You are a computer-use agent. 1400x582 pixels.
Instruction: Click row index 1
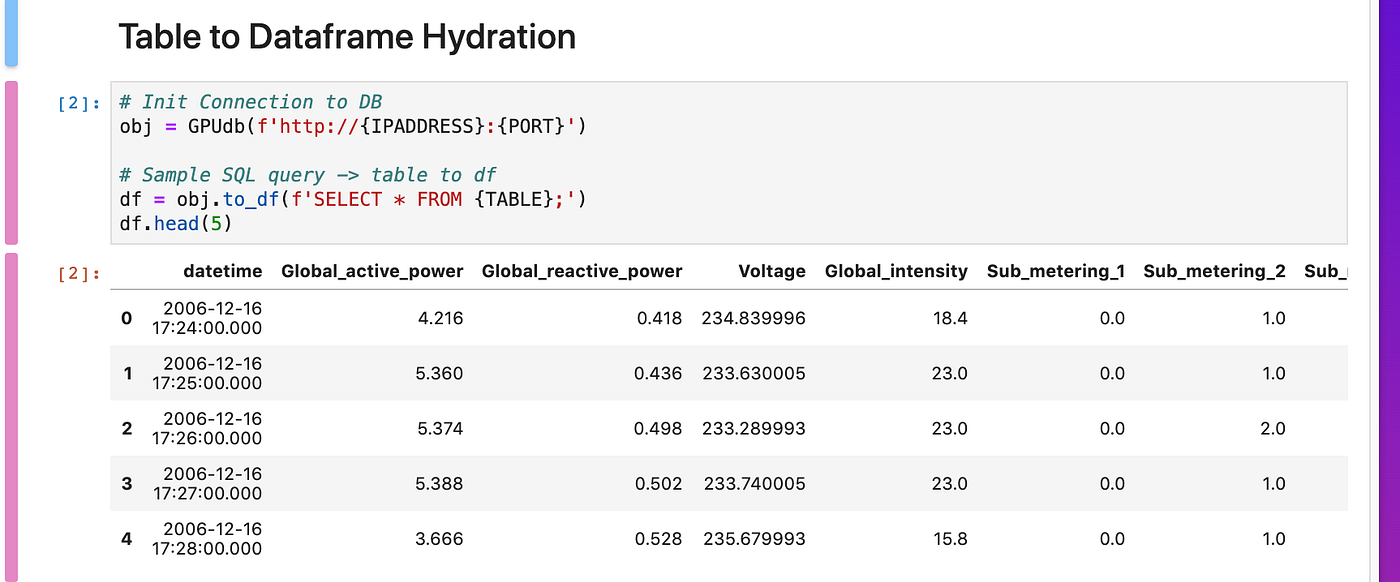[x=127, y=373]
